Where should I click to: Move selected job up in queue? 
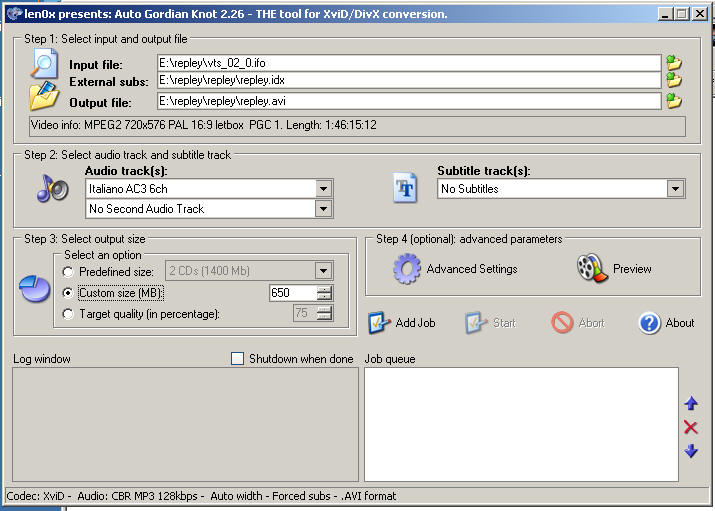click(691, 403)
